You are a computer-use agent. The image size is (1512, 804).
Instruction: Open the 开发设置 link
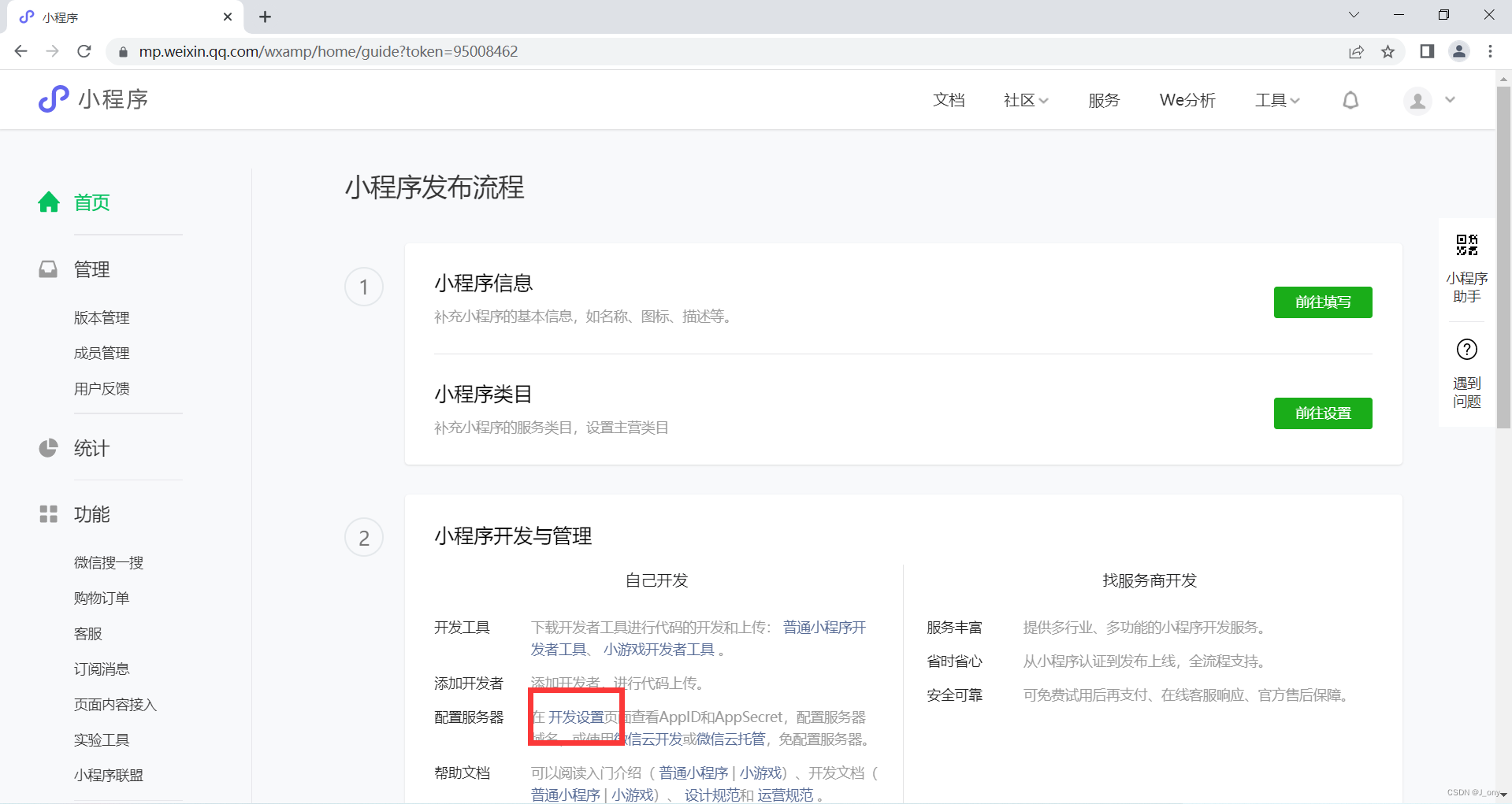(x=576, y=717)
